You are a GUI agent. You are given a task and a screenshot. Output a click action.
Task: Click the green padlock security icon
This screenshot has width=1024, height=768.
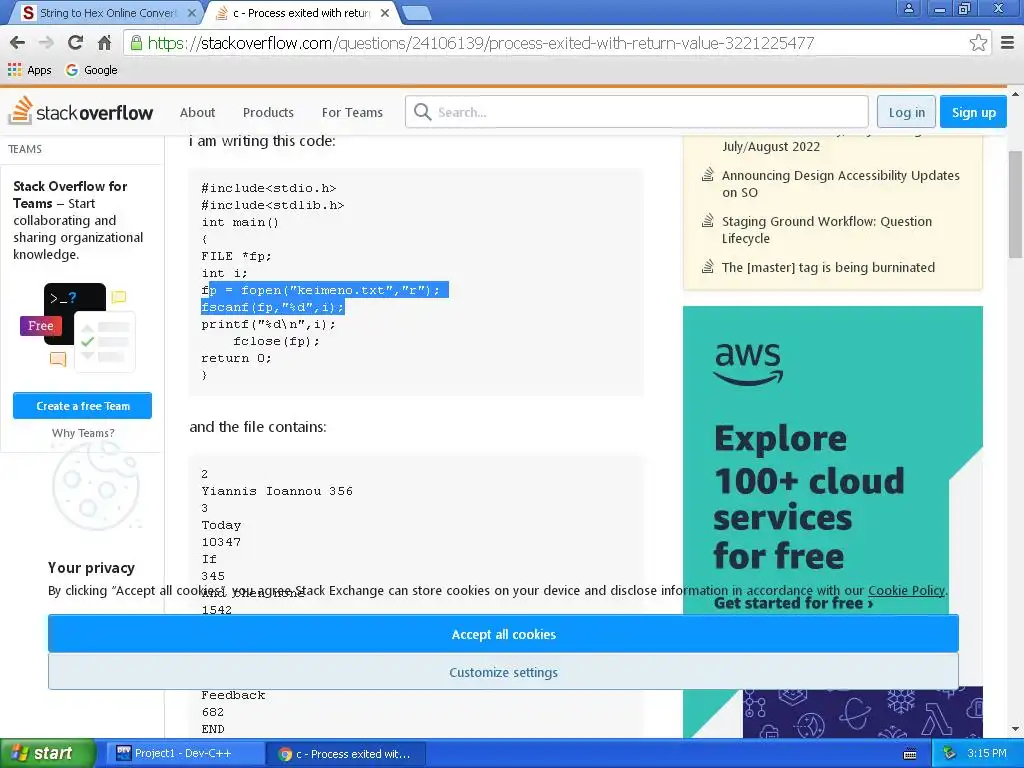136,43
